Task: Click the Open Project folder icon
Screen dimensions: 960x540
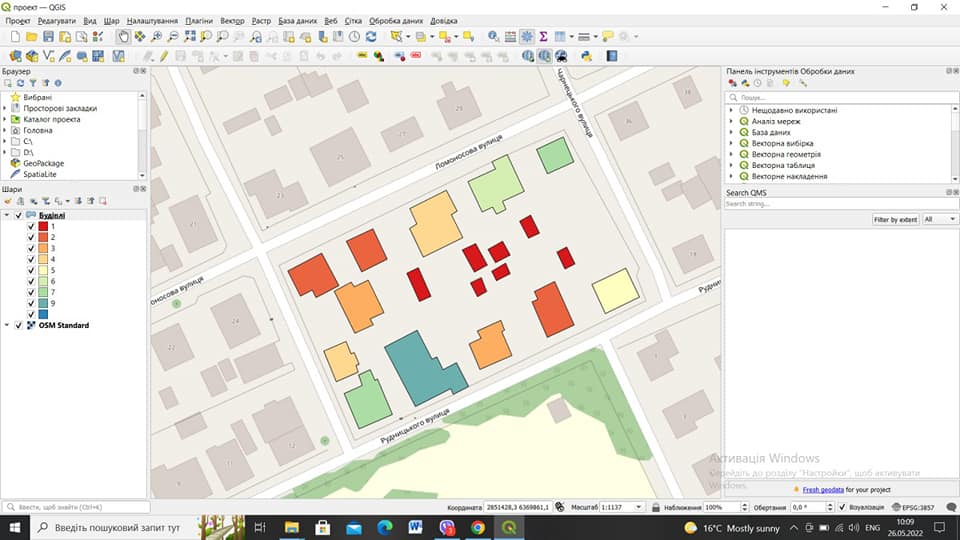Action: 32,37
